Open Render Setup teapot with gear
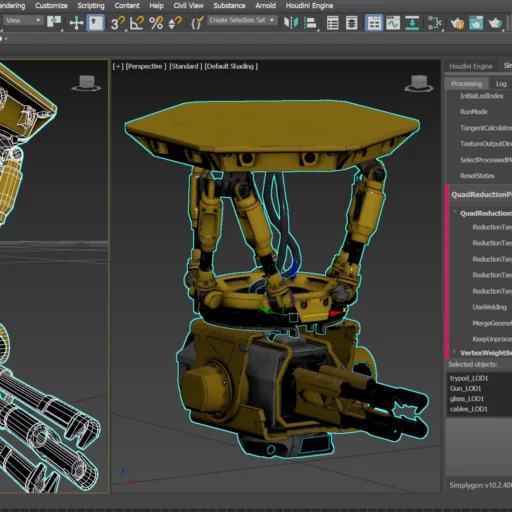512x512 pixels. (x=457, y=23)
